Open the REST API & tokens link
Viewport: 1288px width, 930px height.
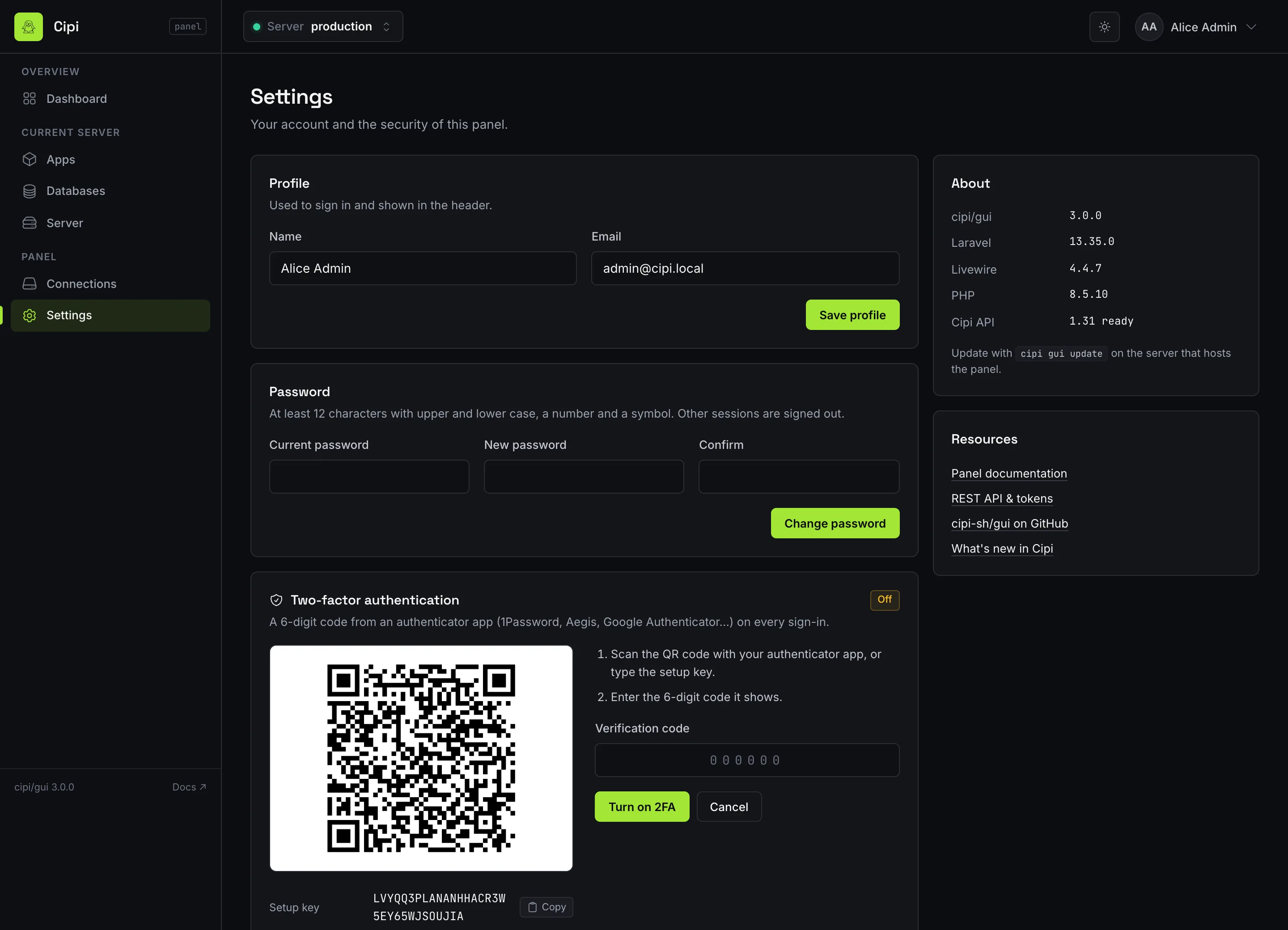tap(1002, 499)
